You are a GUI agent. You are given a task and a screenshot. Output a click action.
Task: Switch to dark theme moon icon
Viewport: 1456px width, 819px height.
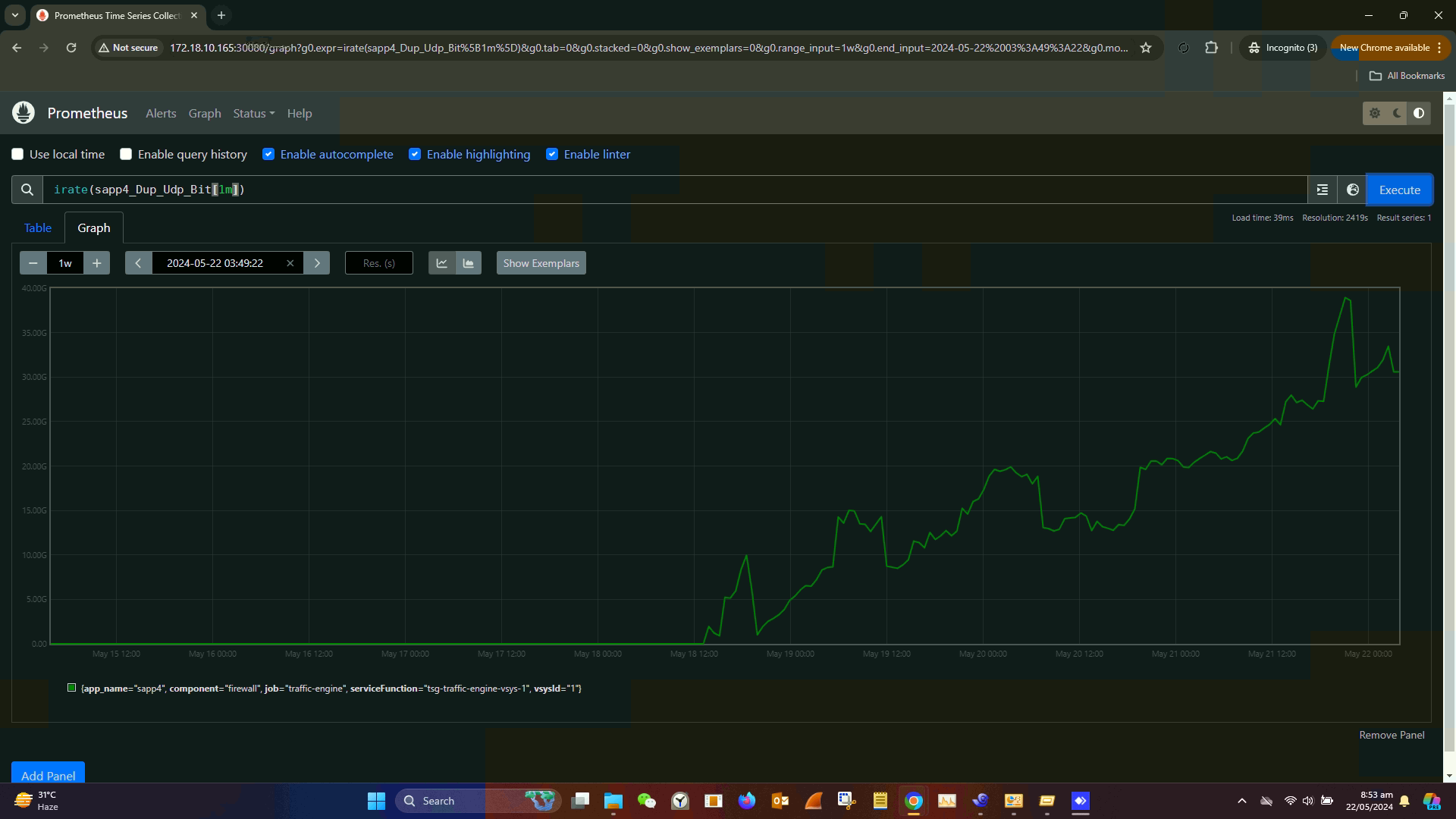[x=1397, y=113]
